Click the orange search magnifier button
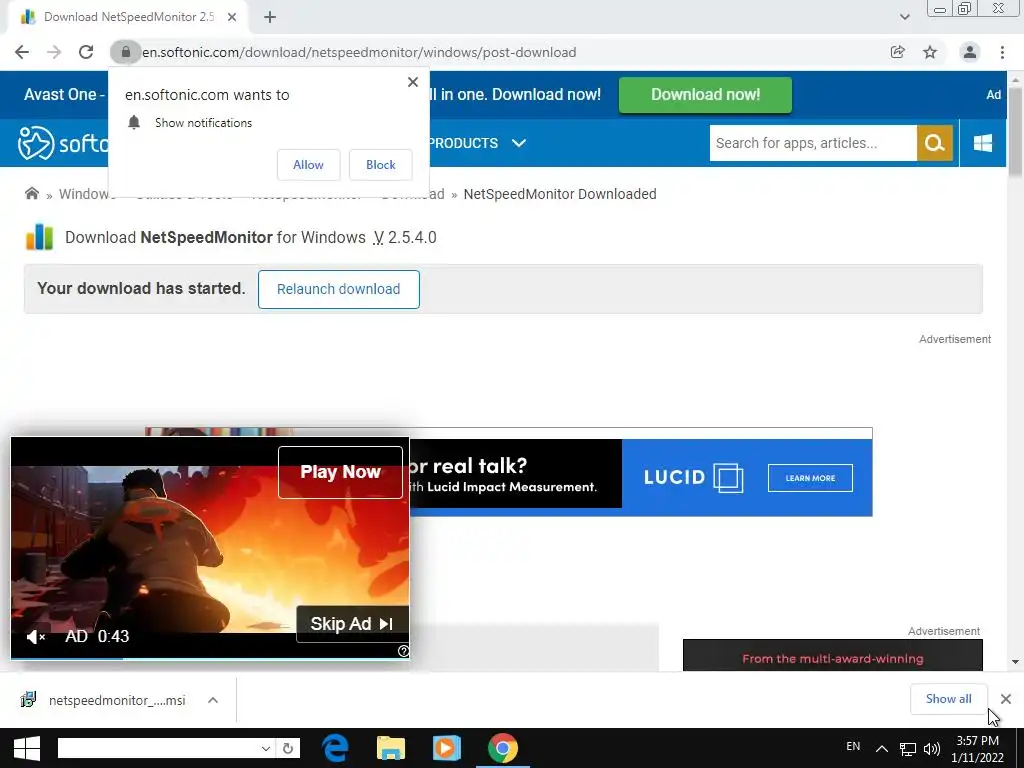 935,143
